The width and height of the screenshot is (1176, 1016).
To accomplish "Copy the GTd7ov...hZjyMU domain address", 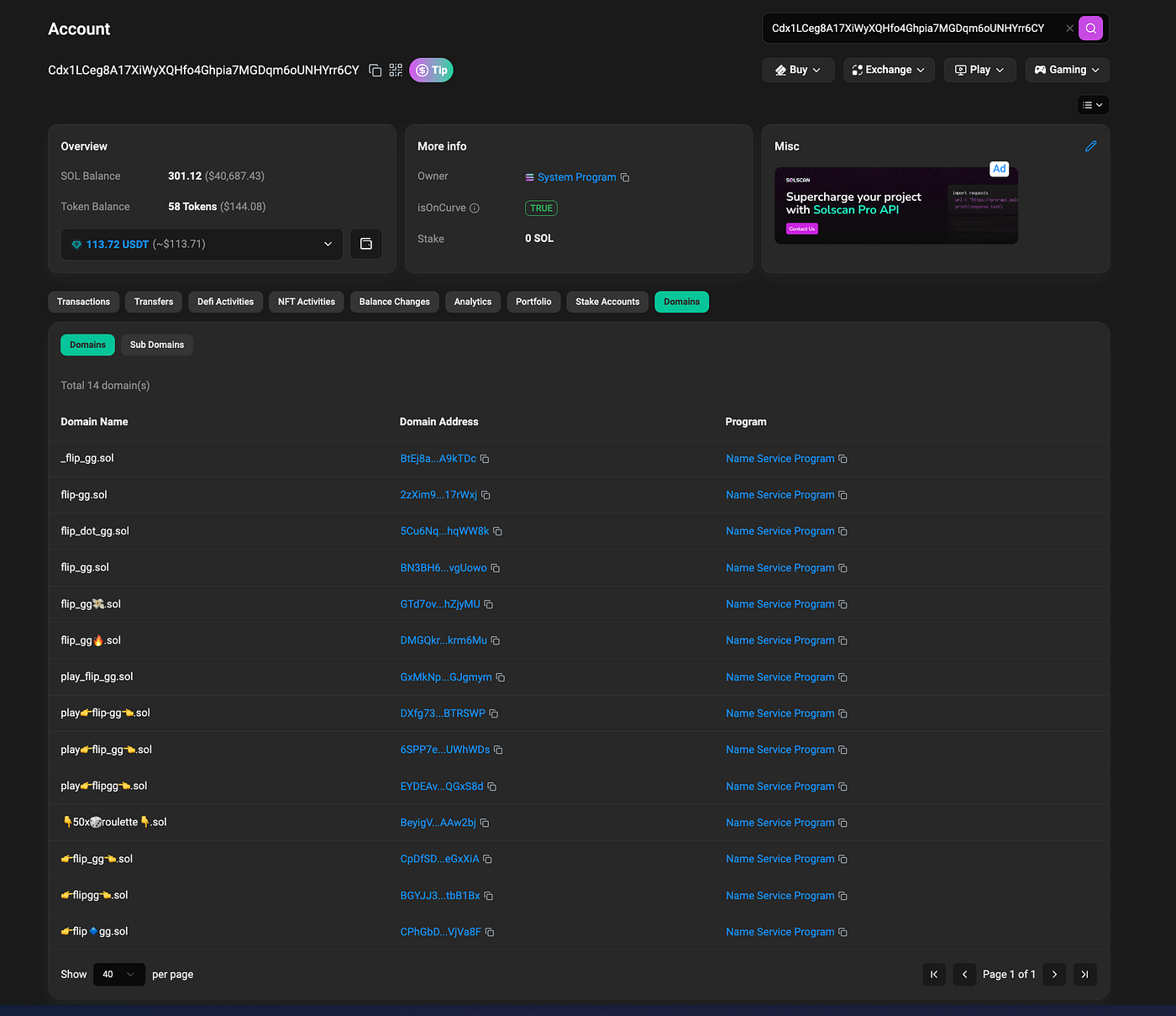I will (x=489, y=605).
